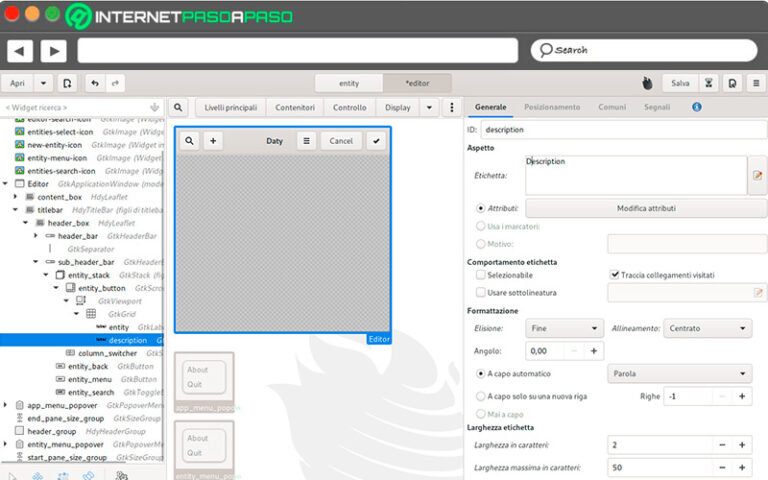Image resolution: width=768 pixels, height=480 pixels.
Task: Click the browser back arrow button
Action: pyautogui.click(x=20, y=51)
